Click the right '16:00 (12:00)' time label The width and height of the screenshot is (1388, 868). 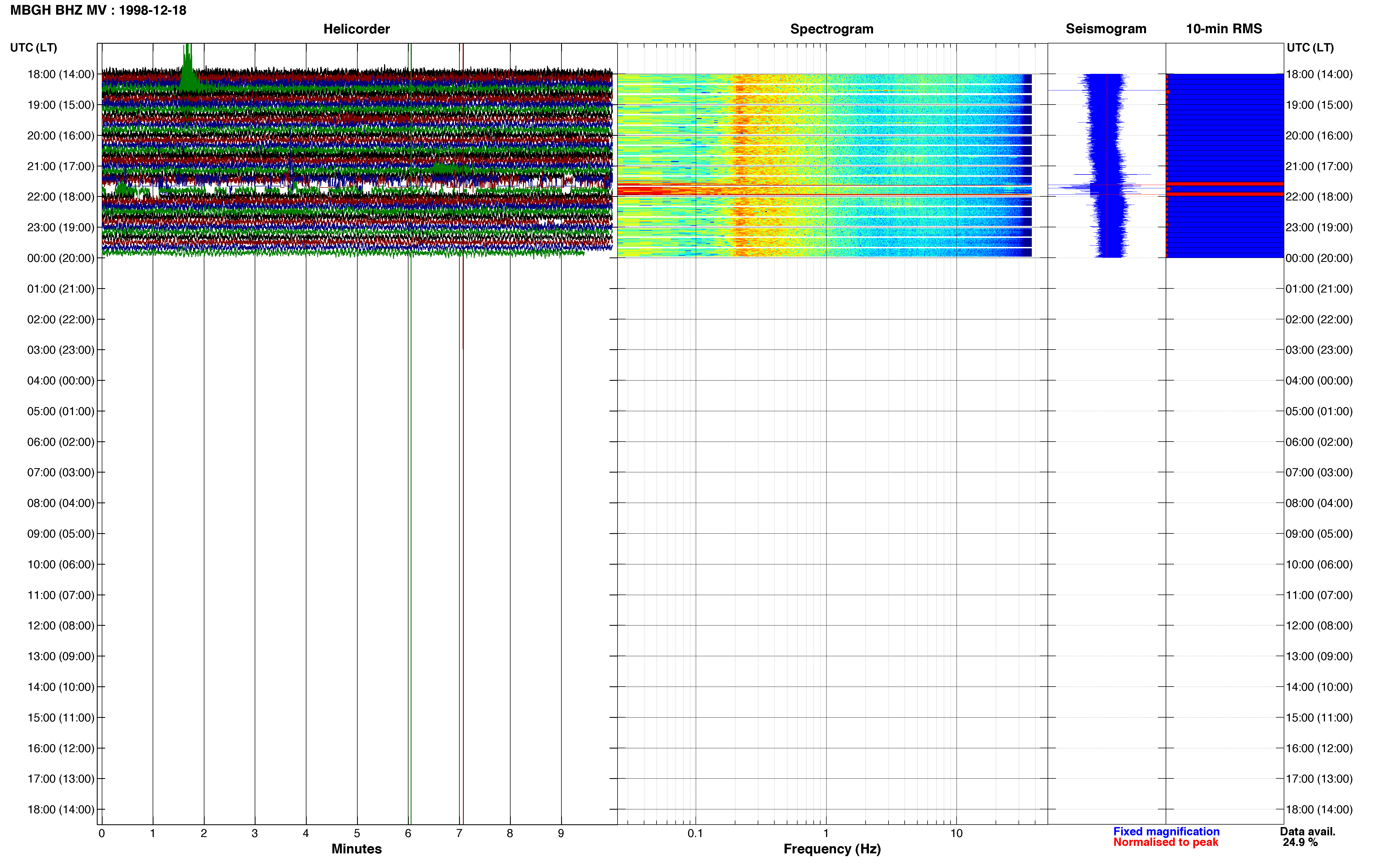(x=1319, y=749)
